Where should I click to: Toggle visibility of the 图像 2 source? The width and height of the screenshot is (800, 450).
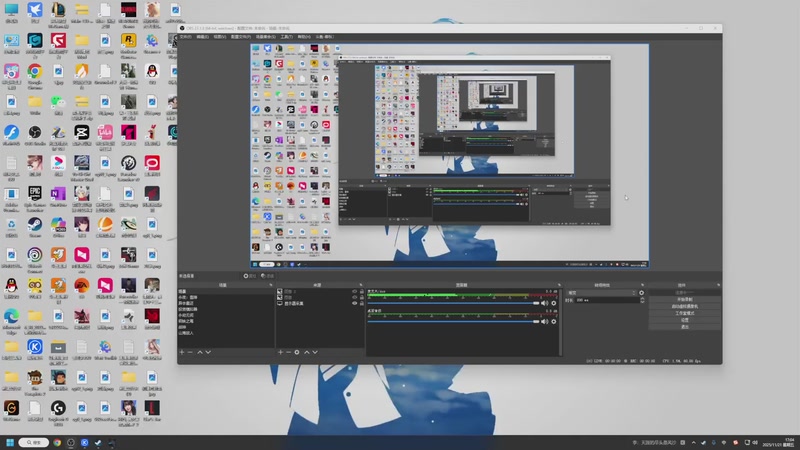coord(355,291)
